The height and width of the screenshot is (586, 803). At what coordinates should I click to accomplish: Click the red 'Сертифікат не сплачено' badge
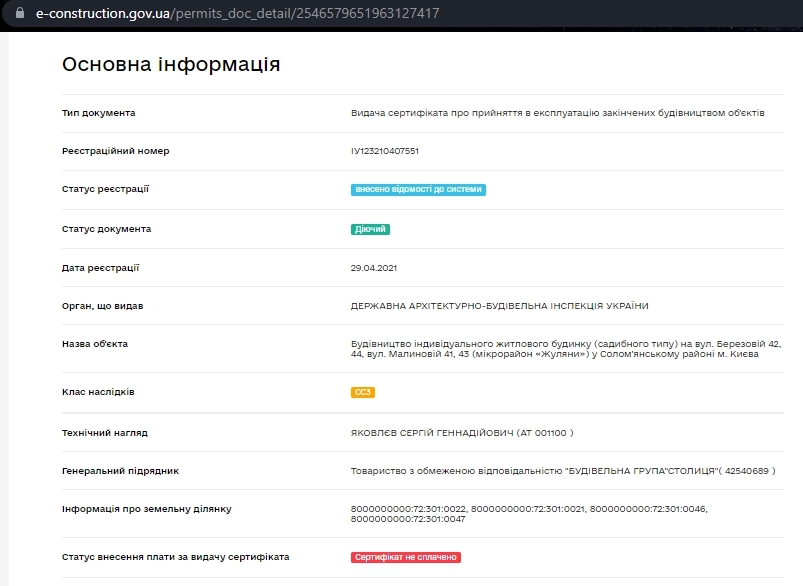(406, 557)
